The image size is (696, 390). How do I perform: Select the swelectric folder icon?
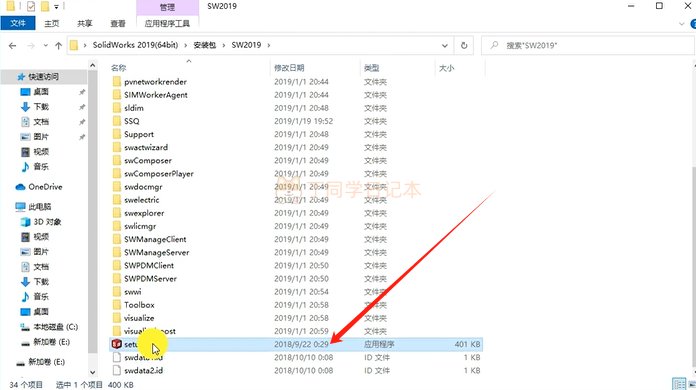point(117,200)
